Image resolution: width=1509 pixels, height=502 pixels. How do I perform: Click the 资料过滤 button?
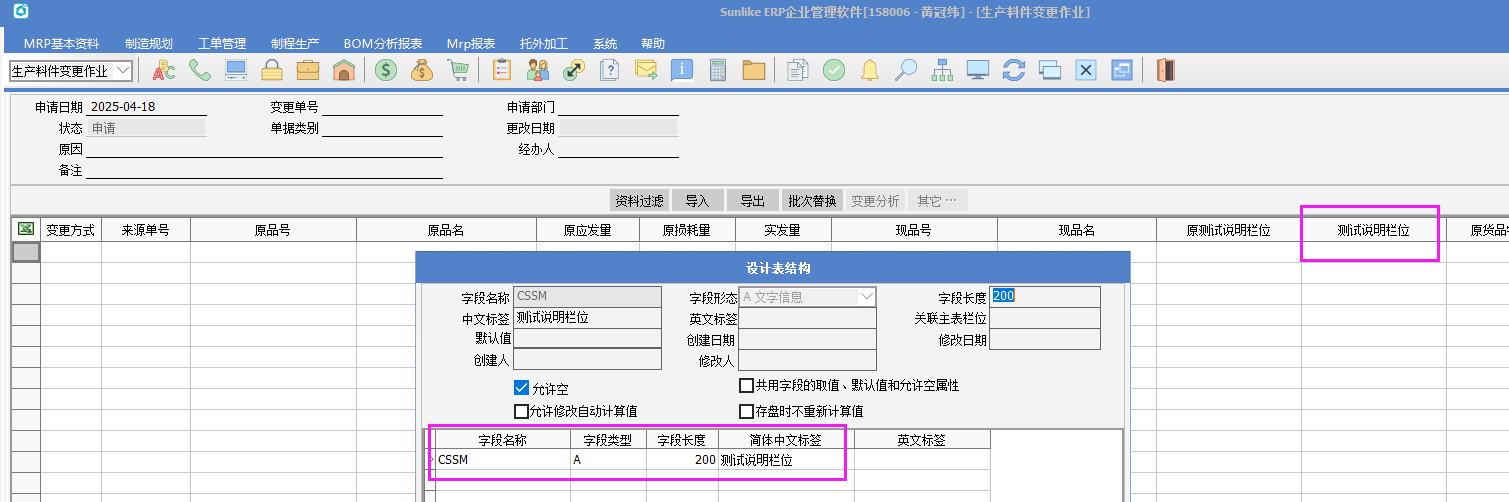point(639,201)
